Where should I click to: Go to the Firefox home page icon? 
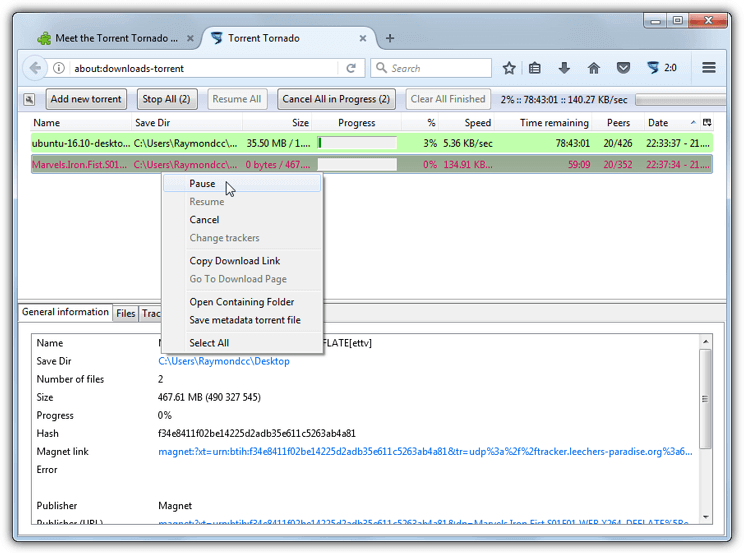pyautogui.click(x=593, y=68)
